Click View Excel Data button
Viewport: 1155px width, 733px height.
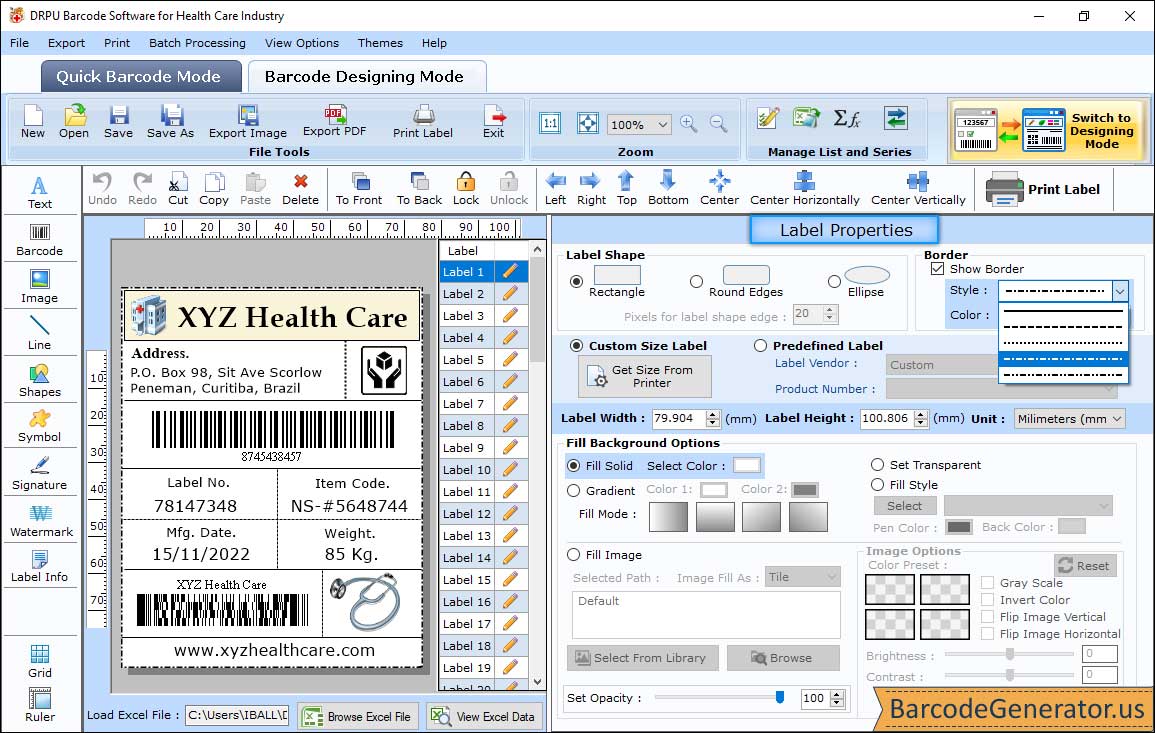[484, 716]
